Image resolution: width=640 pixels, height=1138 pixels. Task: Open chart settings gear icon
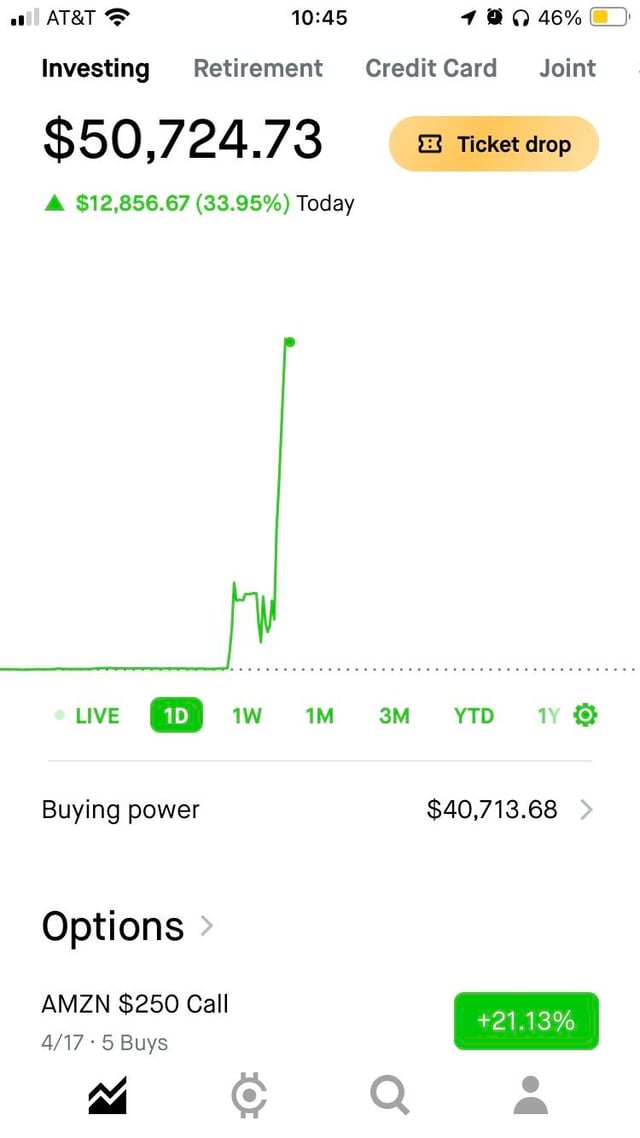pos(586,715)
